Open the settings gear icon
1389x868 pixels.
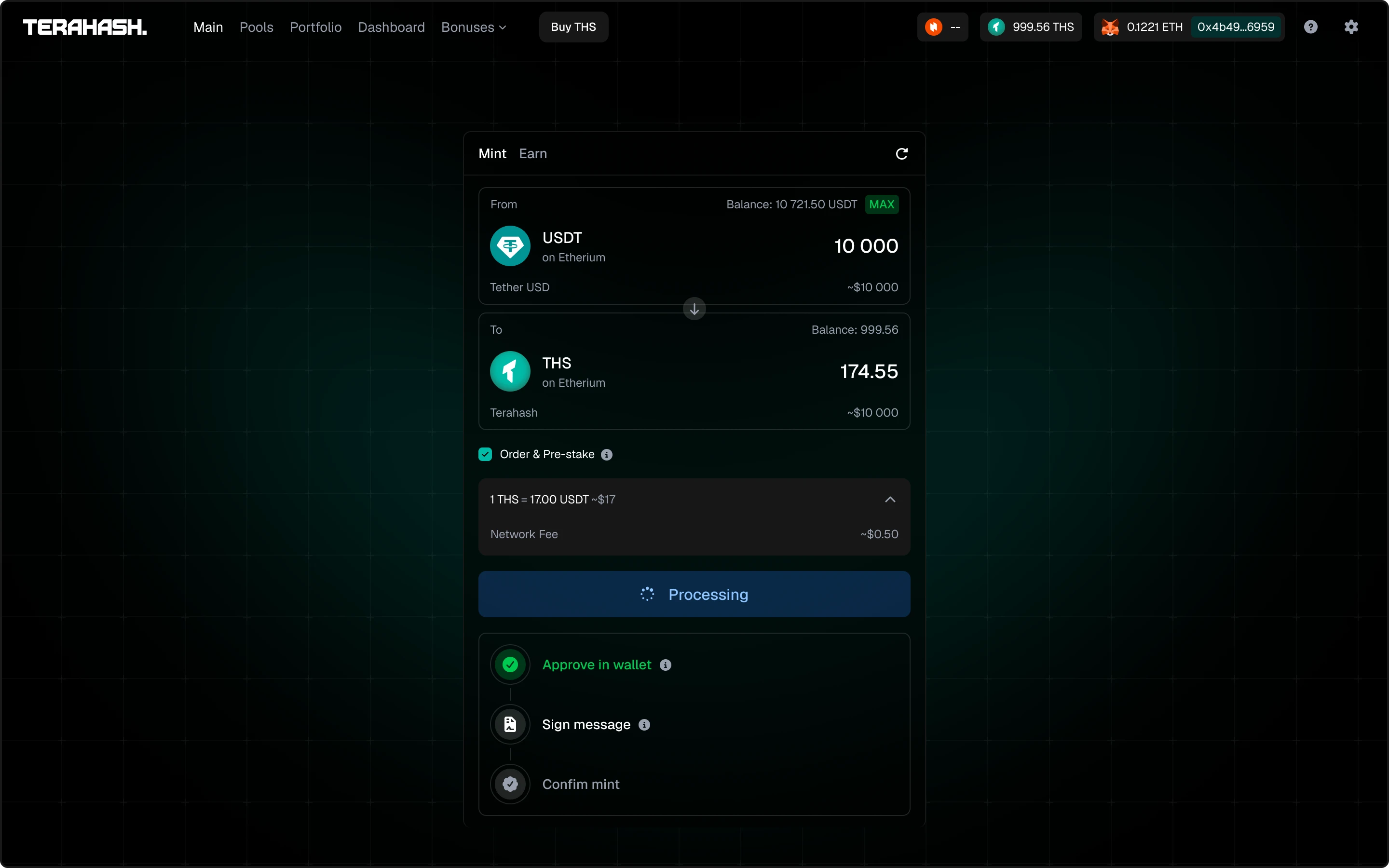pos(1351,27)
